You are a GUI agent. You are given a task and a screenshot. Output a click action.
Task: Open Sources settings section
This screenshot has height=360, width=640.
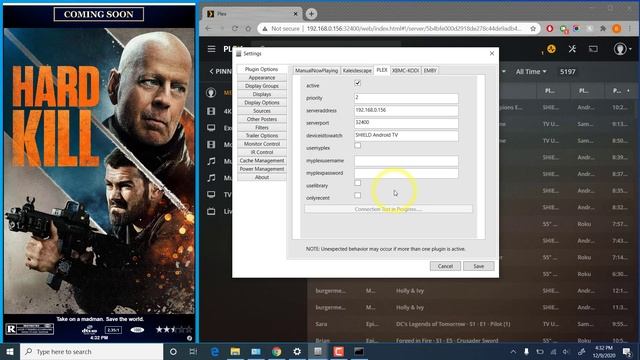click(262, 111)
